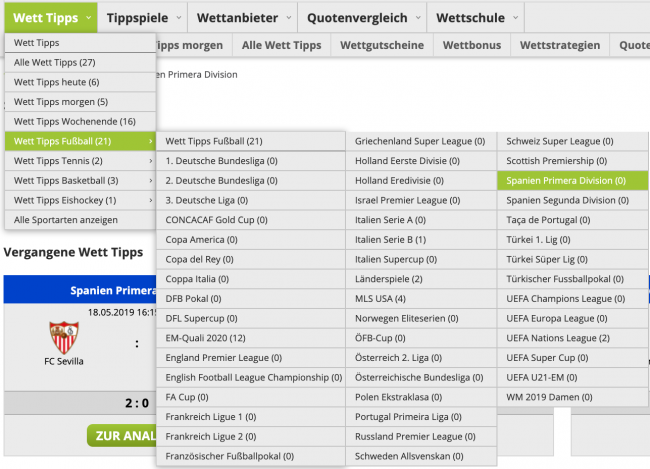Select Wett Tipps heute (6)

pyautogui.click(x=56, y=82)
